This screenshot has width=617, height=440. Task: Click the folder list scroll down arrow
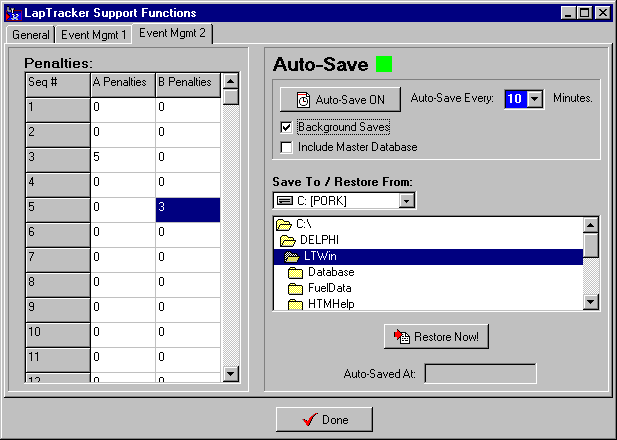tap(591, 302)
